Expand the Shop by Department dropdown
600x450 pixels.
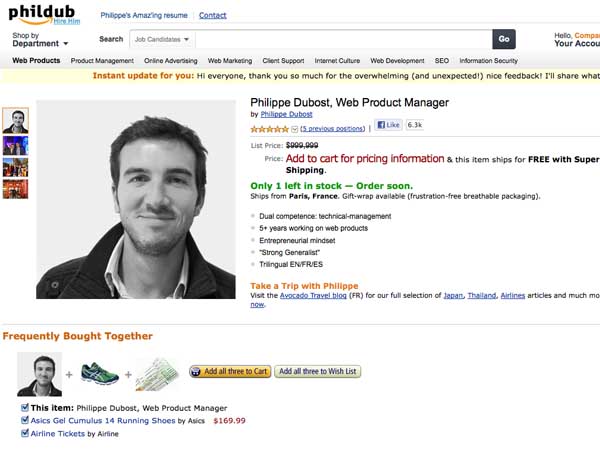40,44
